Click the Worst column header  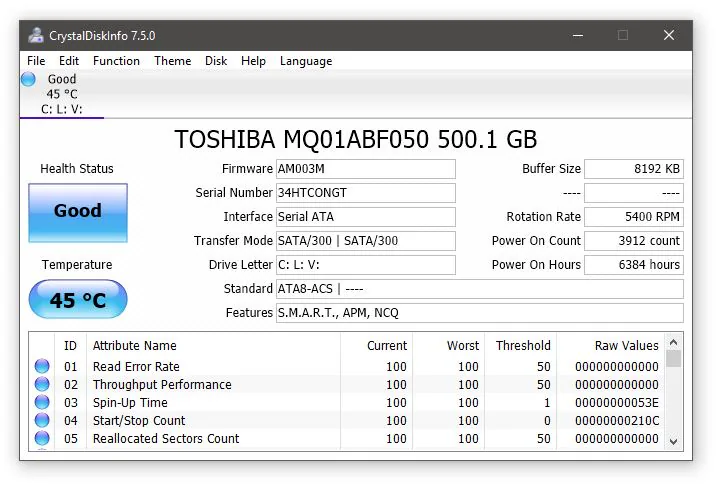(x=448, y=346)
